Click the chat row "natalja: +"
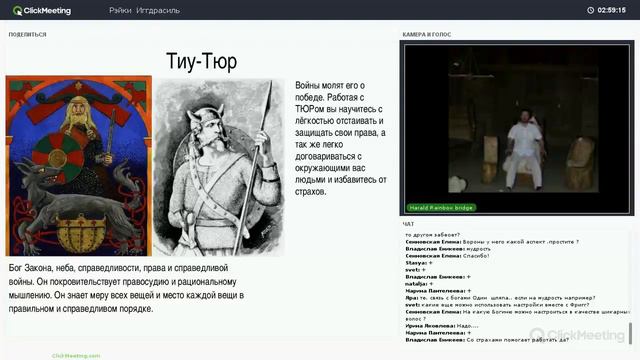The width and height of the screenshot is (640, 360). [419, 284]
